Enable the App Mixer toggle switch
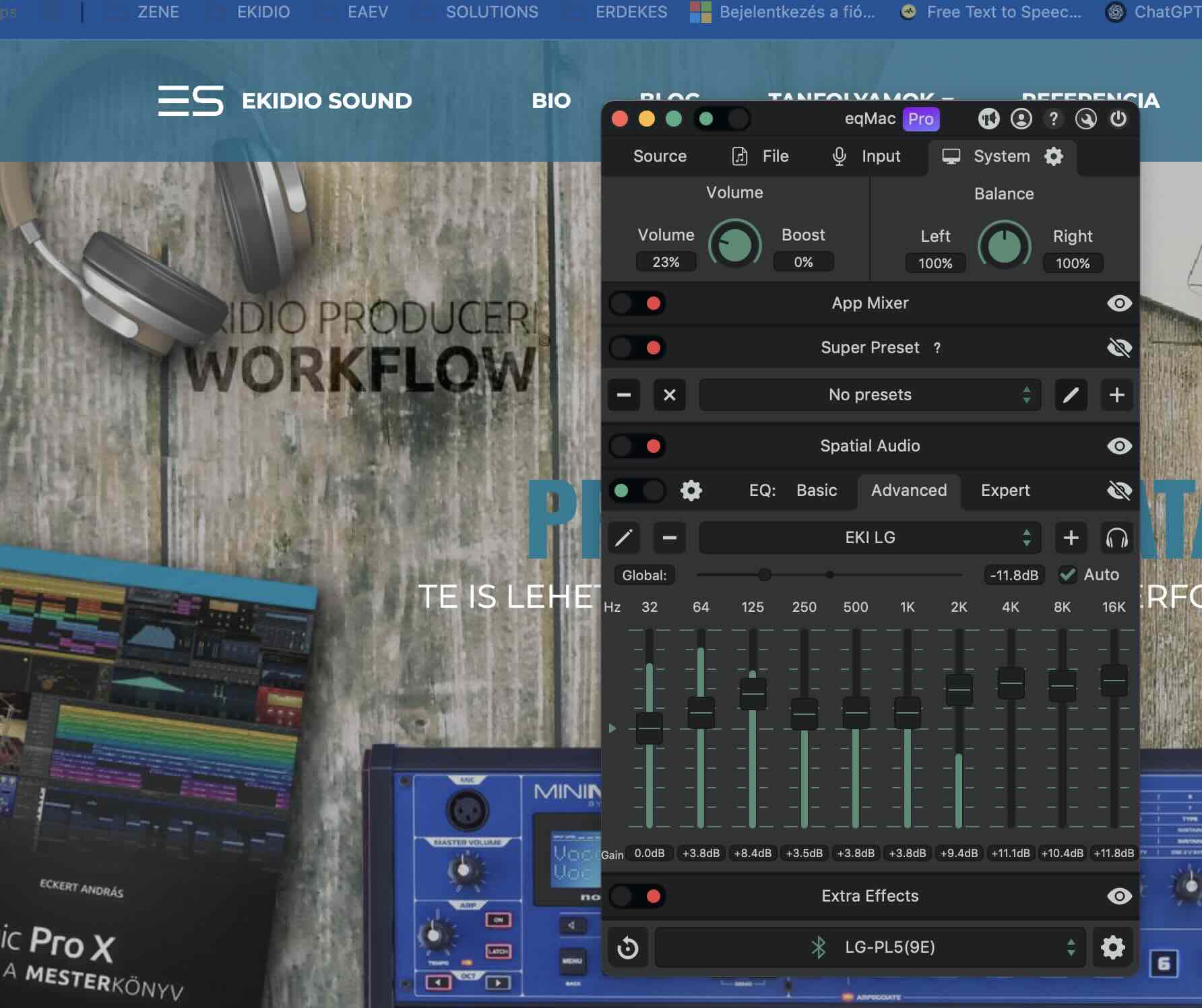Viewport: 1202px width, 1008px height. pyautogui.click(x=637, y=303)
